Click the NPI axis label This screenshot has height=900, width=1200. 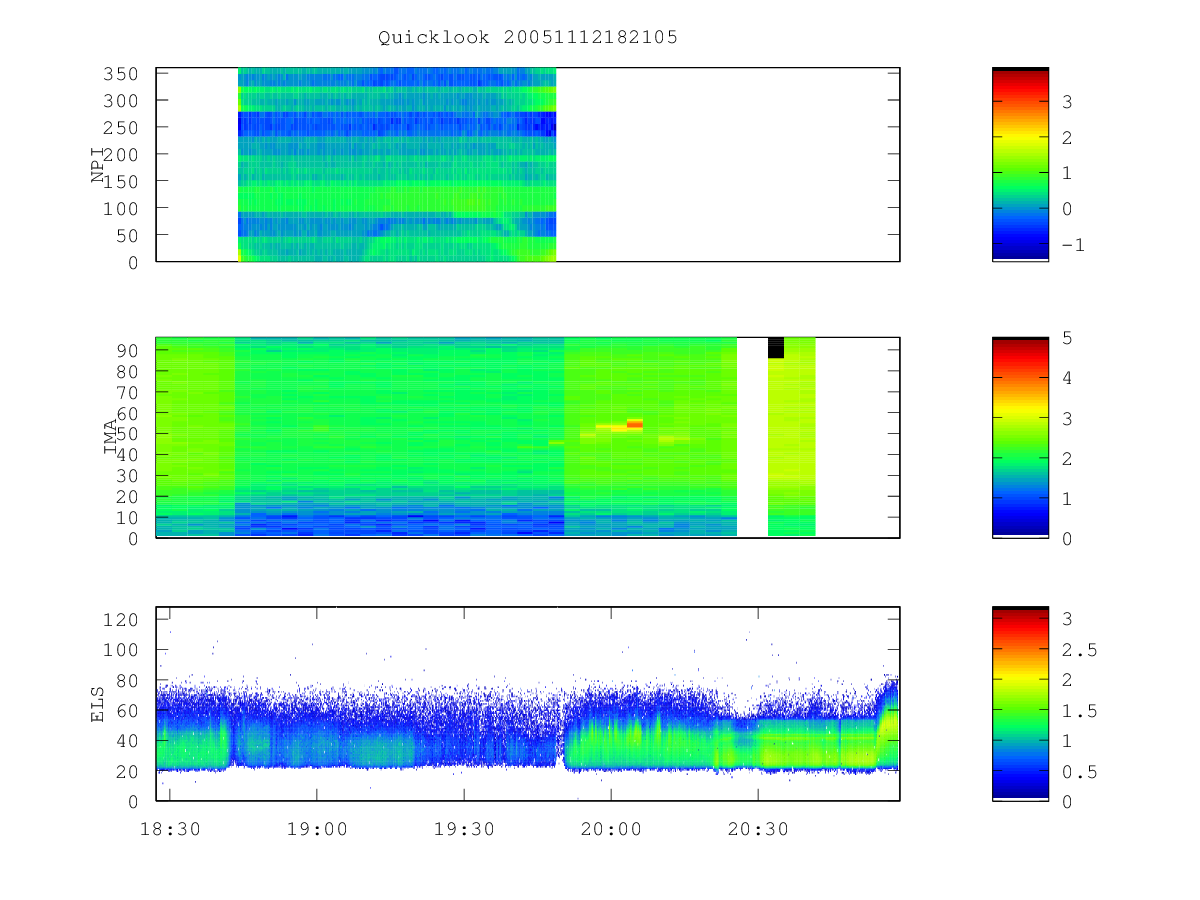(99, 164)
